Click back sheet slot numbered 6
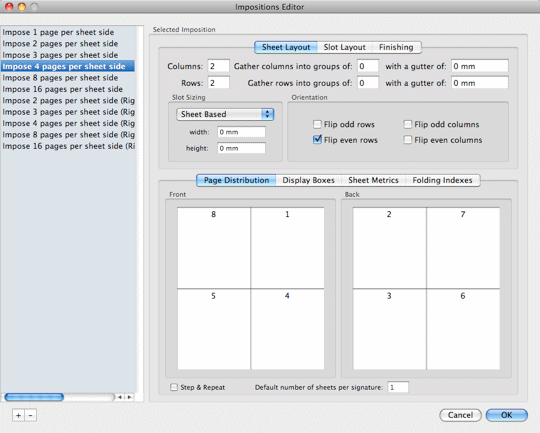Screen dimensions: 540x433 pyautogui.click(x=463, y=329)
